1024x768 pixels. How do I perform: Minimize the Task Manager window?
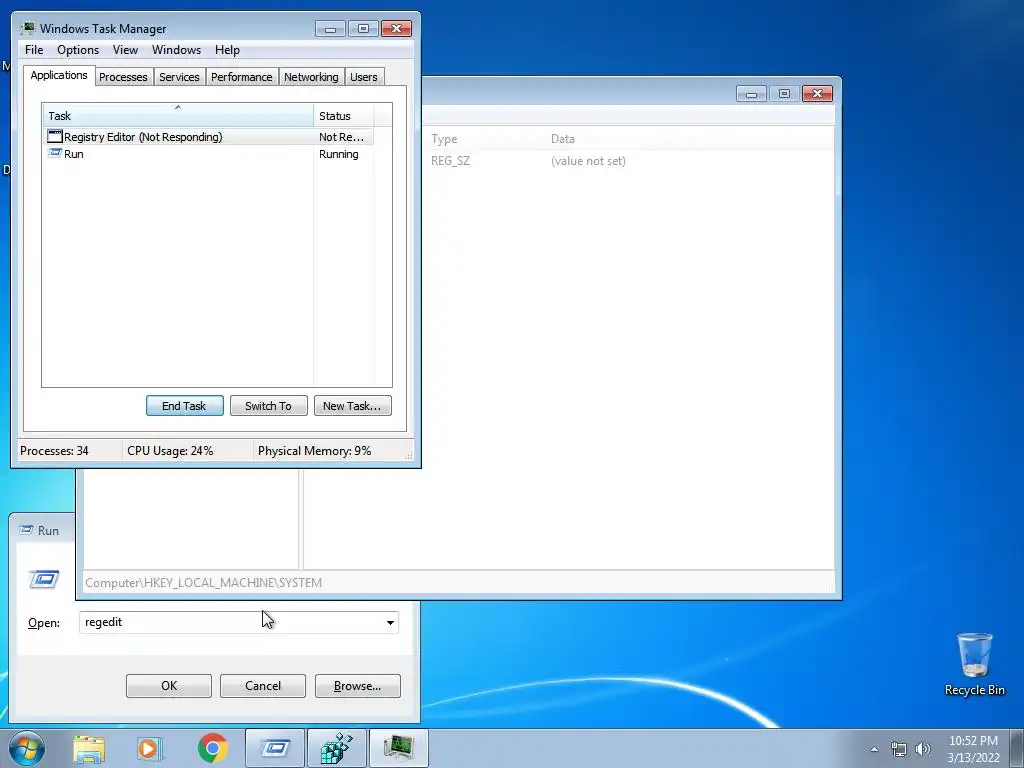330,29
